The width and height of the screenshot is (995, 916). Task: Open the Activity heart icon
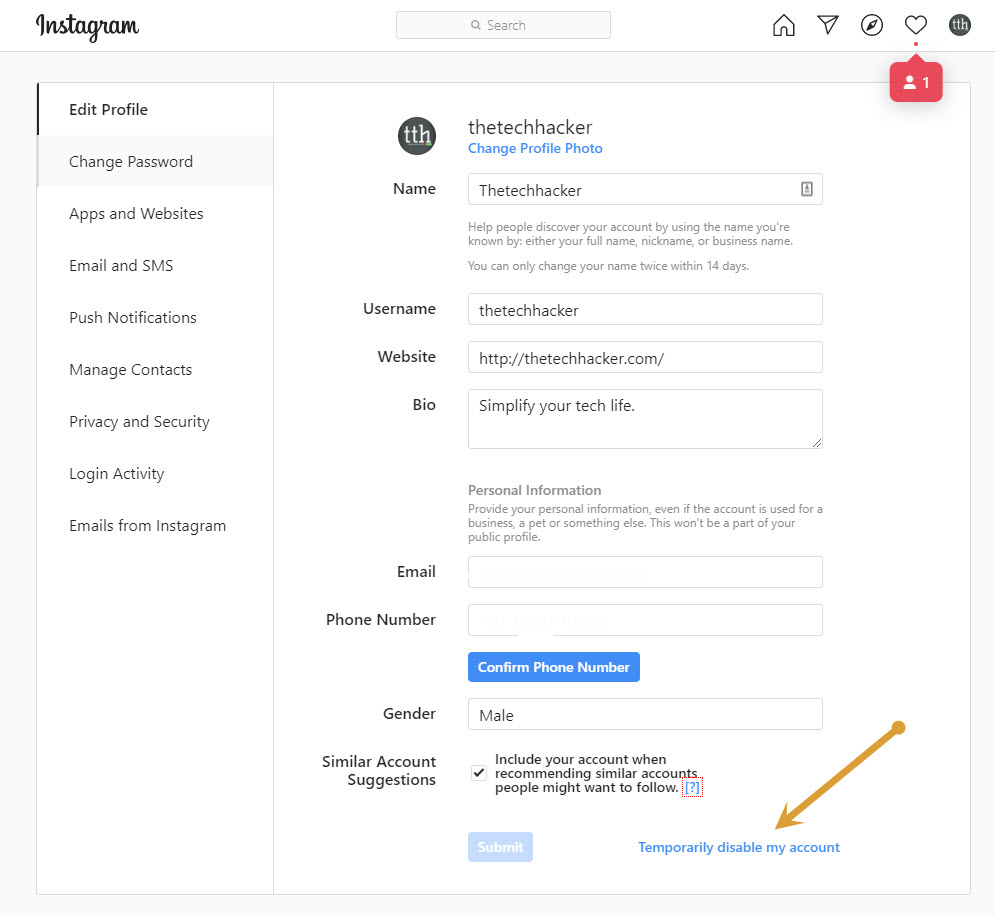click(x=916, y=25)
